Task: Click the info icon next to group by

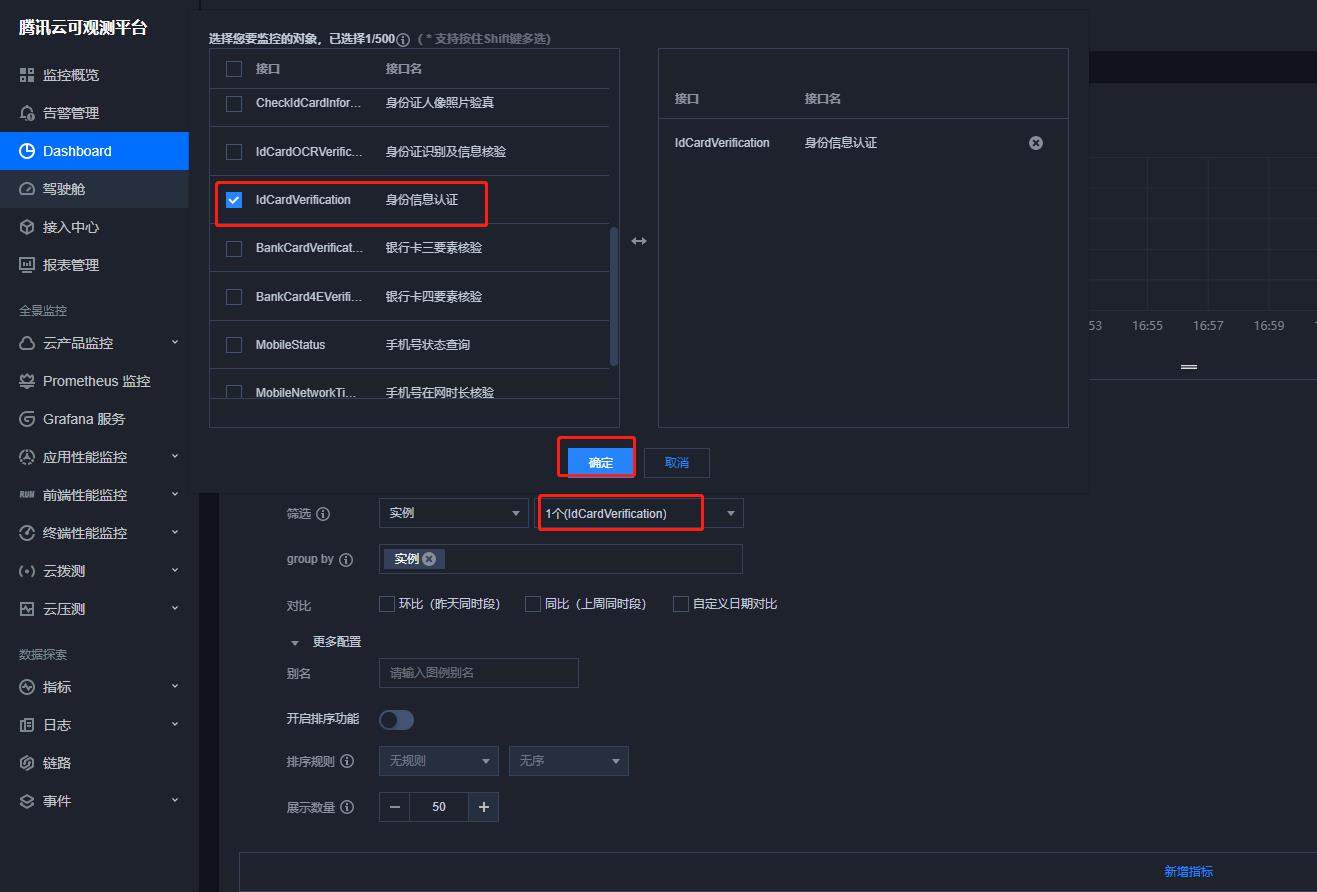Action: (346, 560)
